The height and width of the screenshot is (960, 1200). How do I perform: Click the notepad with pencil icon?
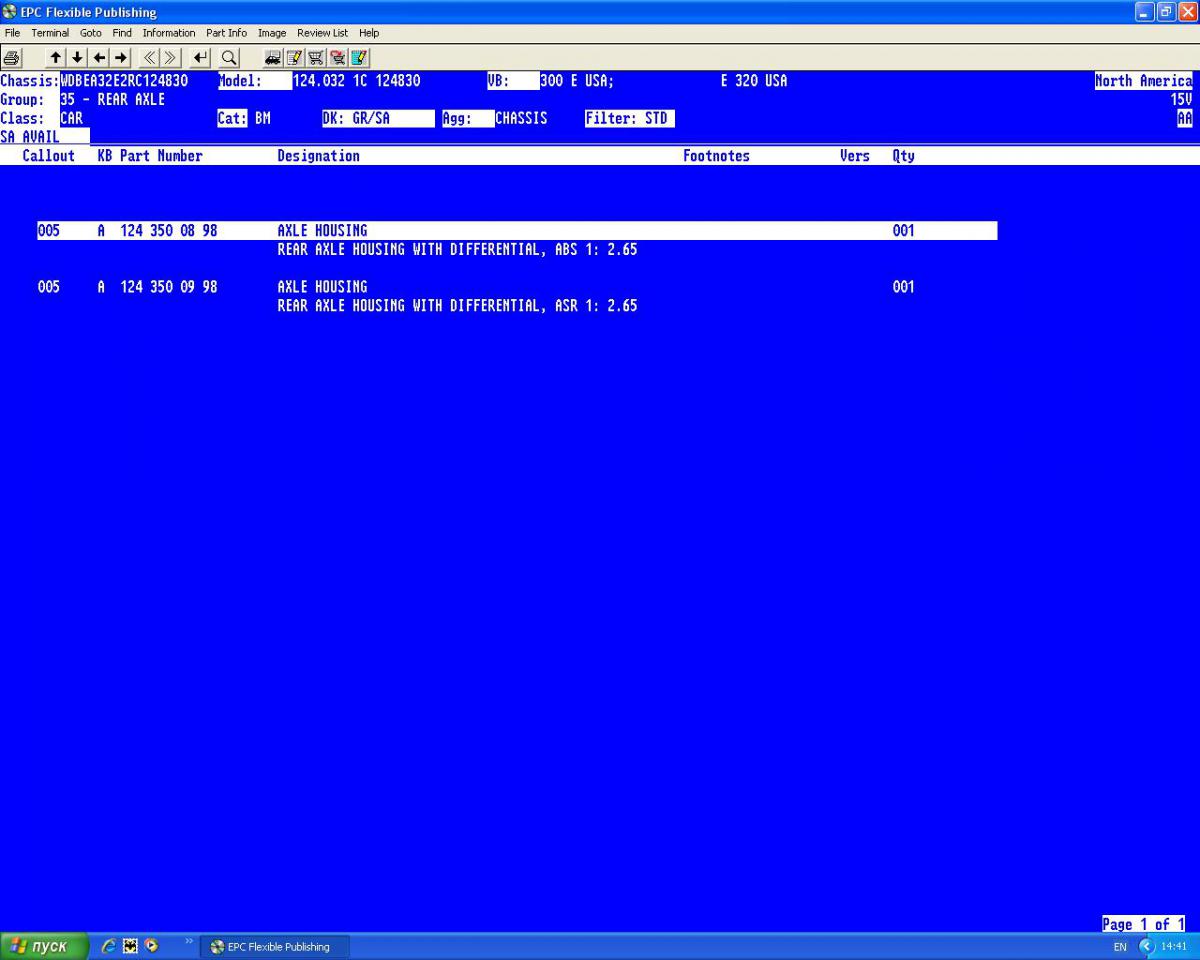pos(294,58)
